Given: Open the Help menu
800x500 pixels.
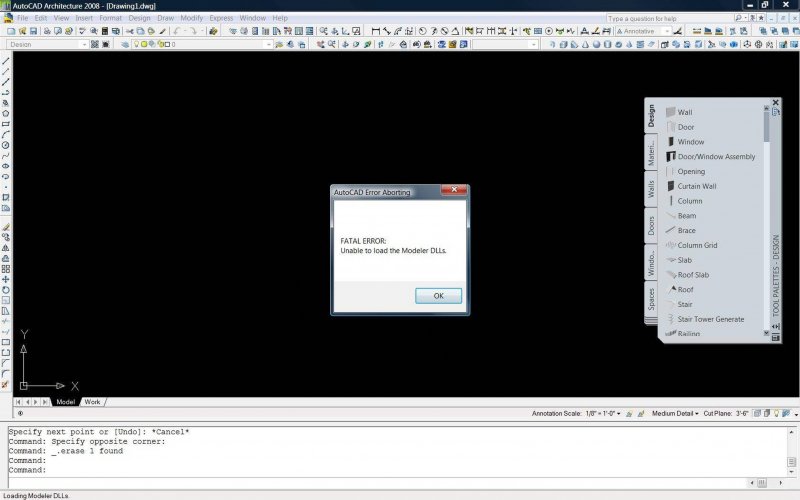Looking at the screenshot, I should [280, 18].
